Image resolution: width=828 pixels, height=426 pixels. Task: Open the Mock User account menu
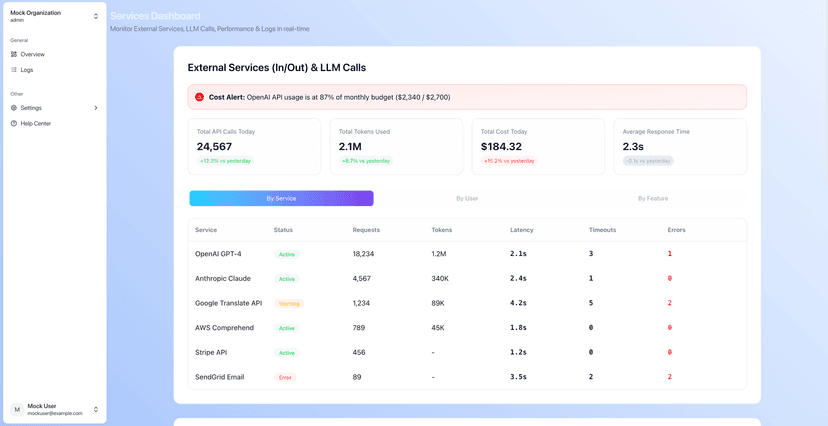coord(96,409)
